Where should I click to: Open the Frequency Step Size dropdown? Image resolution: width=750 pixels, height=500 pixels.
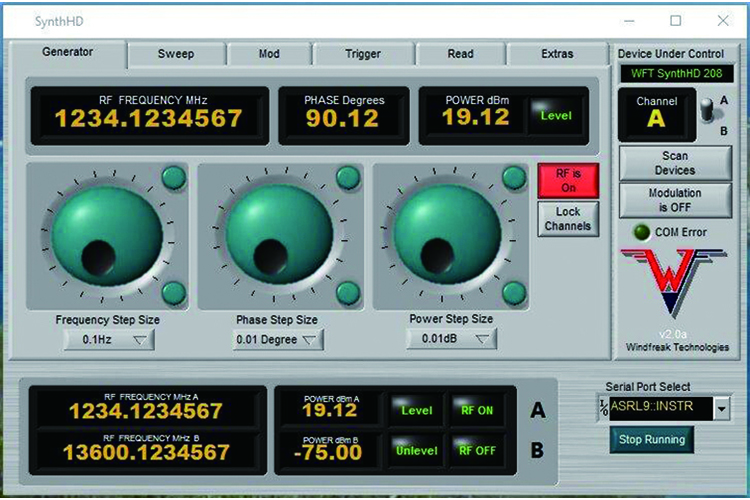109,340
